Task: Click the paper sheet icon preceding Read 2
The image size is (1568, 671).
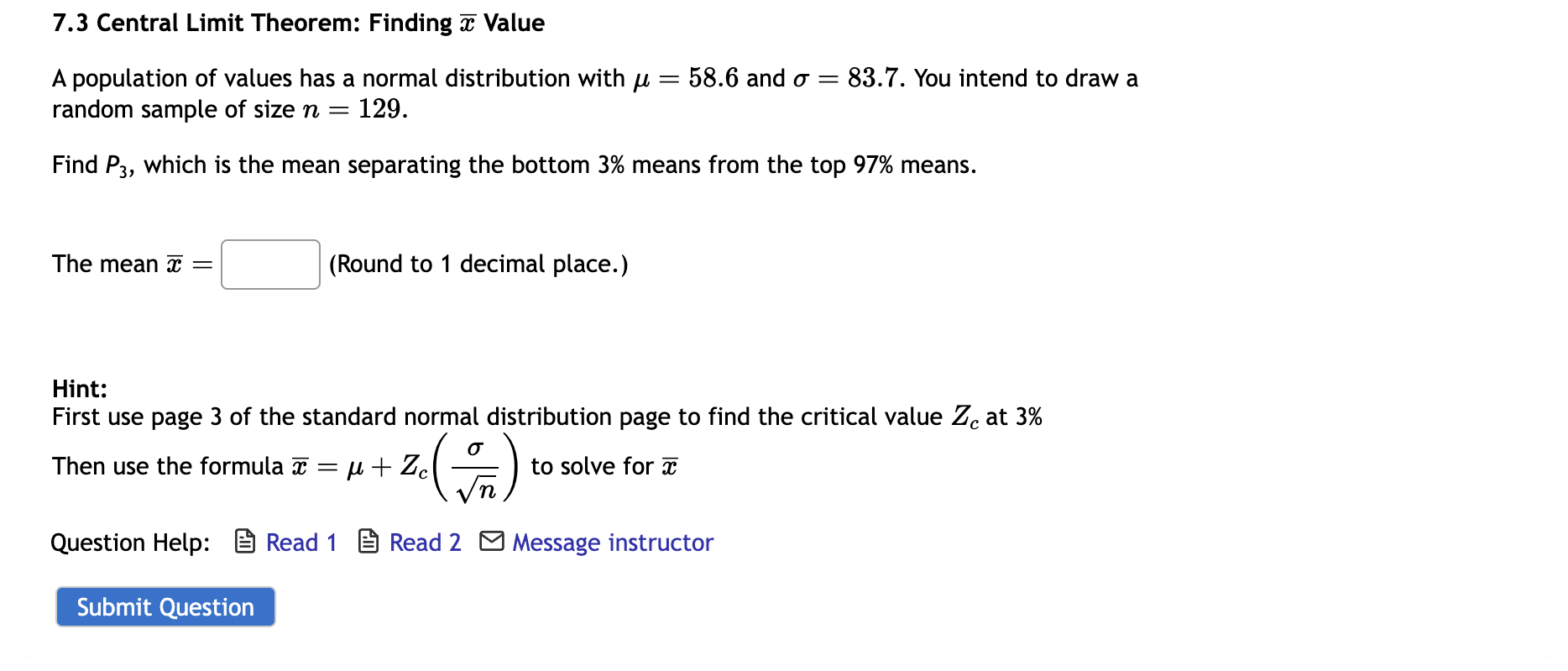Action: tap(368, 542)
